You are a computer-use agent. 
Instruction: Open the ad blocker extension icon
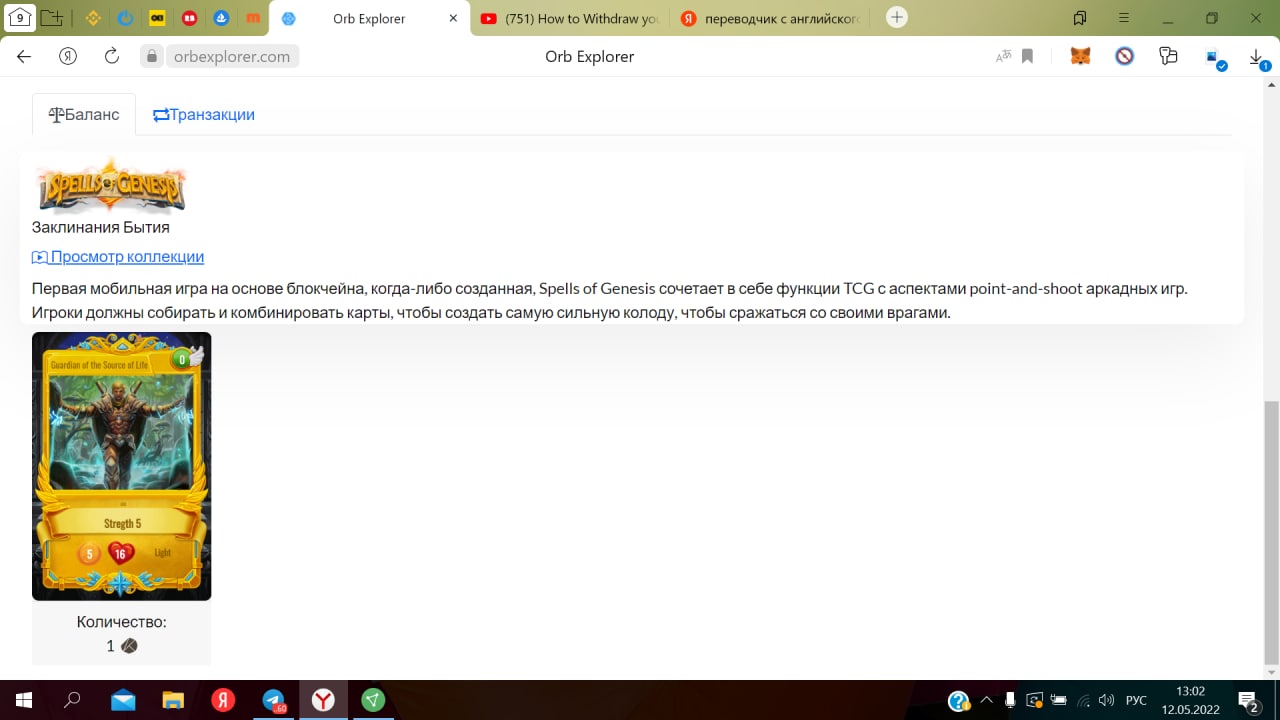(x=1125, y=56)
